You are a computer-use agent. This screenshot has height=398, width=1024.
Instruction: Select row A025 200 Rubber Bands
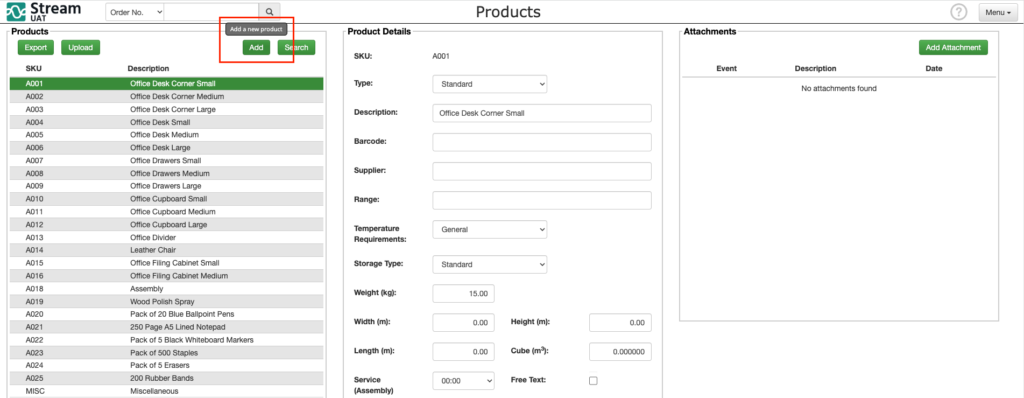point(167,378)
